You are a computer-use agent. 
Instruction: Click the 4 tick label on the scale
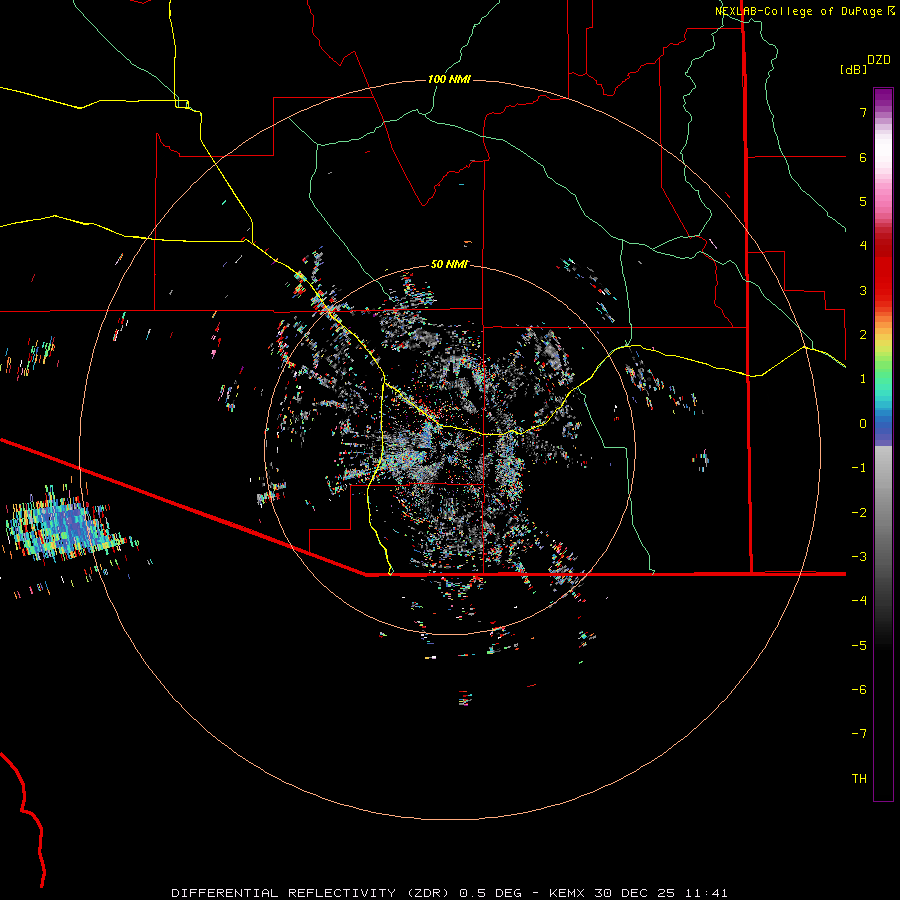(863, 246)
